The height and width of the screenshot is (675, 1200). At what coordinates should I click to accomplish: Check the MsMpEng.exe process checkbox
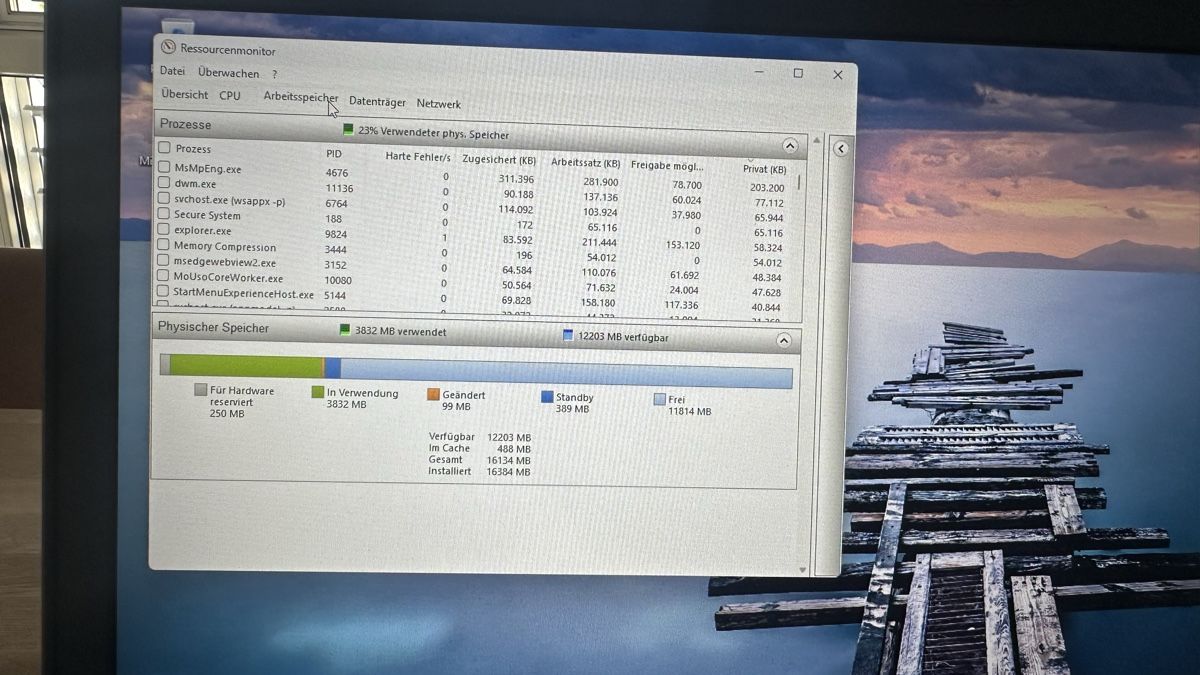tap(165, 167)
